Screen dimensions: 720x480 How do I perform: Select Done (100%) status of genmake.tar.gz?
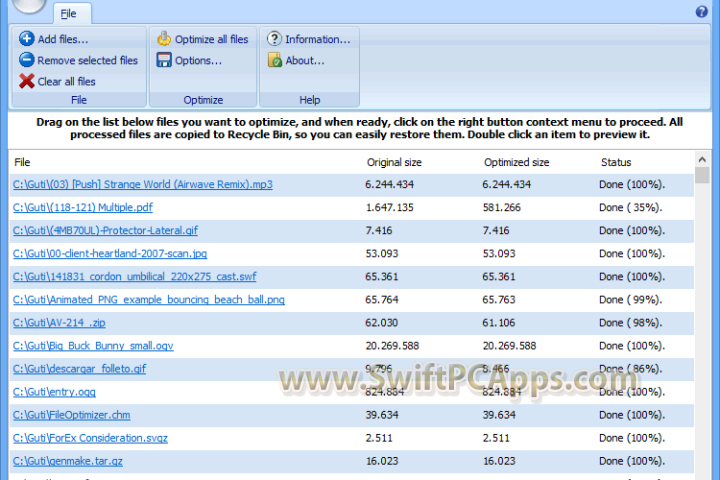pyautogui.click(x=632, y=461)
